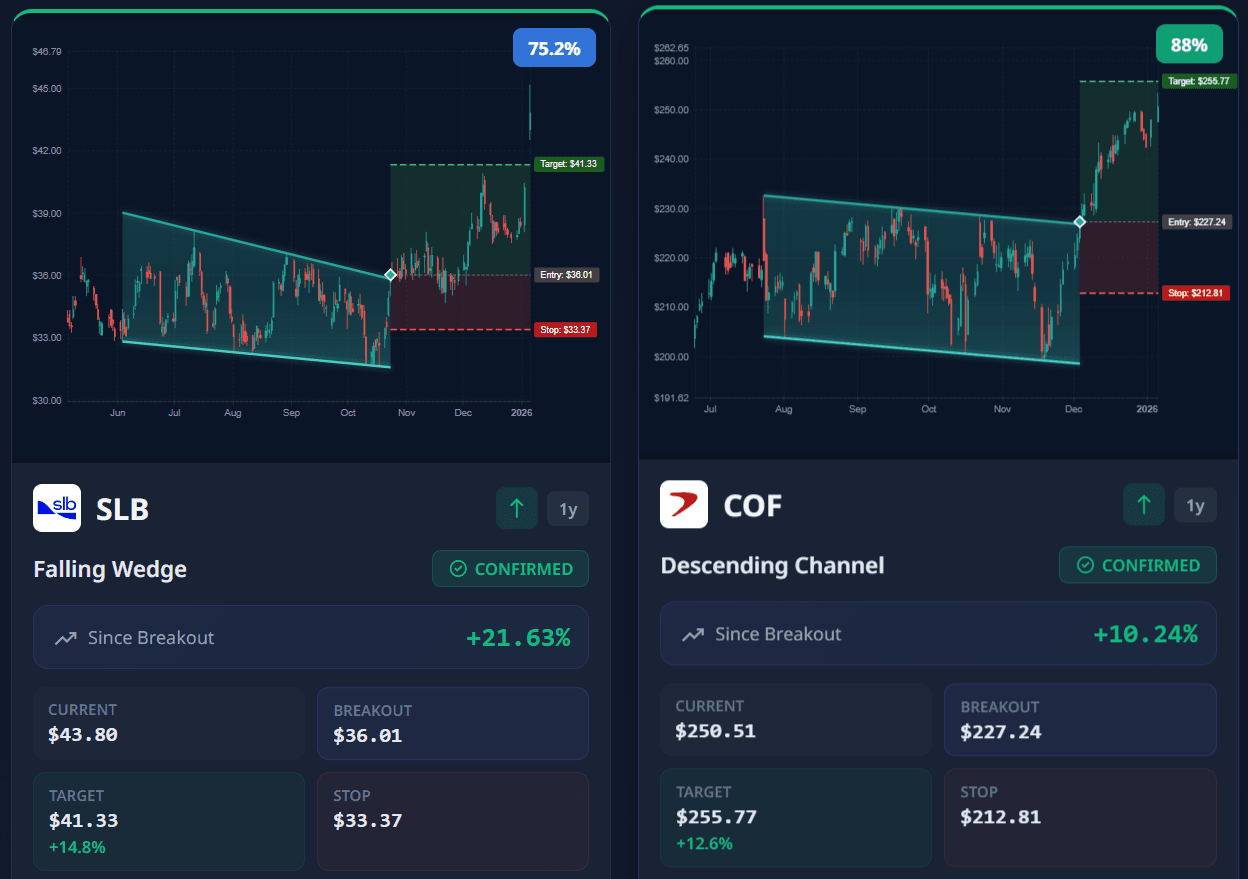1248x879 pixels.
Task: Click the Entry $36.01 label on the SLB chart
Action: click(567, 275)
